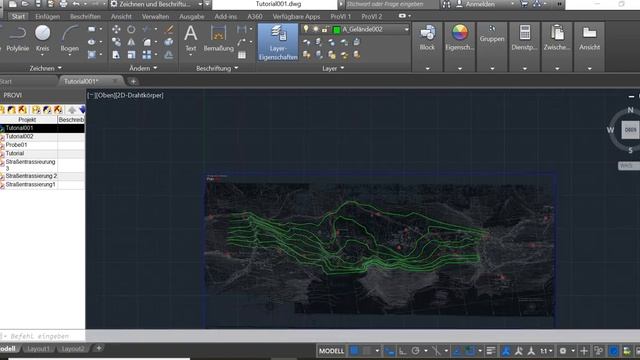The height and width of the screenshot is (360, 640).
Task: Click the Erase pencil icon in Ändern
Action: coord(169,29)
